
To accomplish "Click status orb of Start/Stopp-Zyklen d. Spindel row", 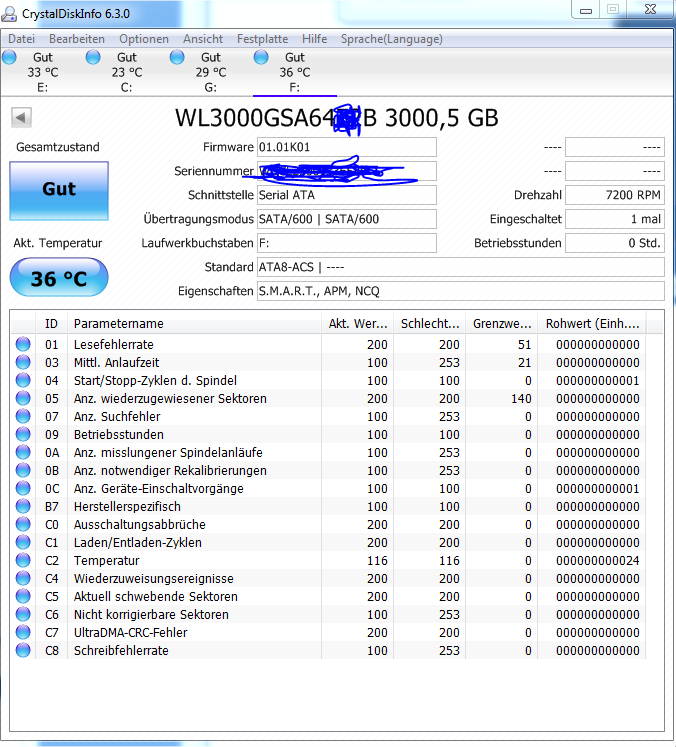I will tap(23, 380).
